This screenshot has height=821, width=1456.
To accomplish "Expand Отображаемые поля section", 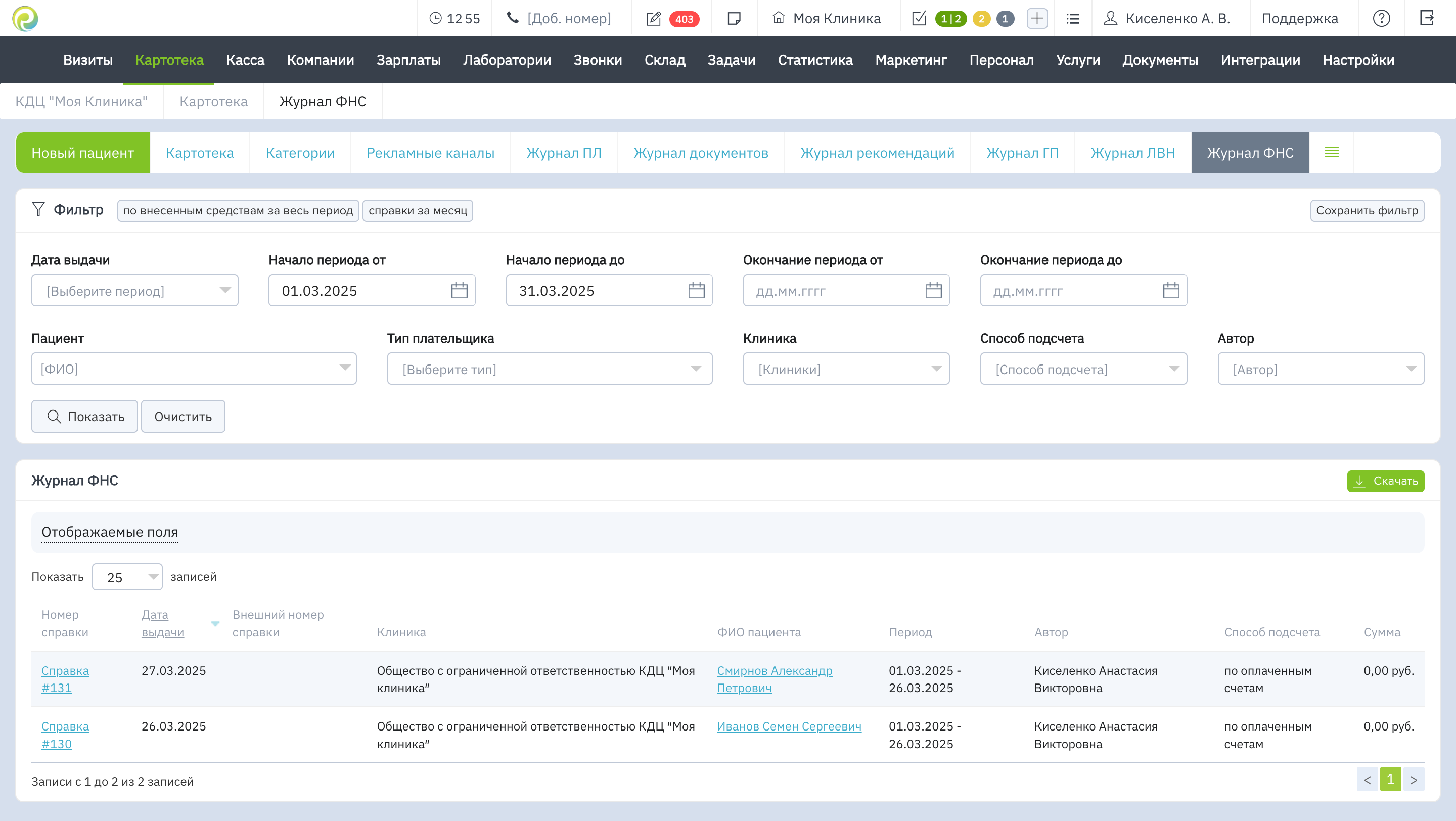I will coord(110,532).
